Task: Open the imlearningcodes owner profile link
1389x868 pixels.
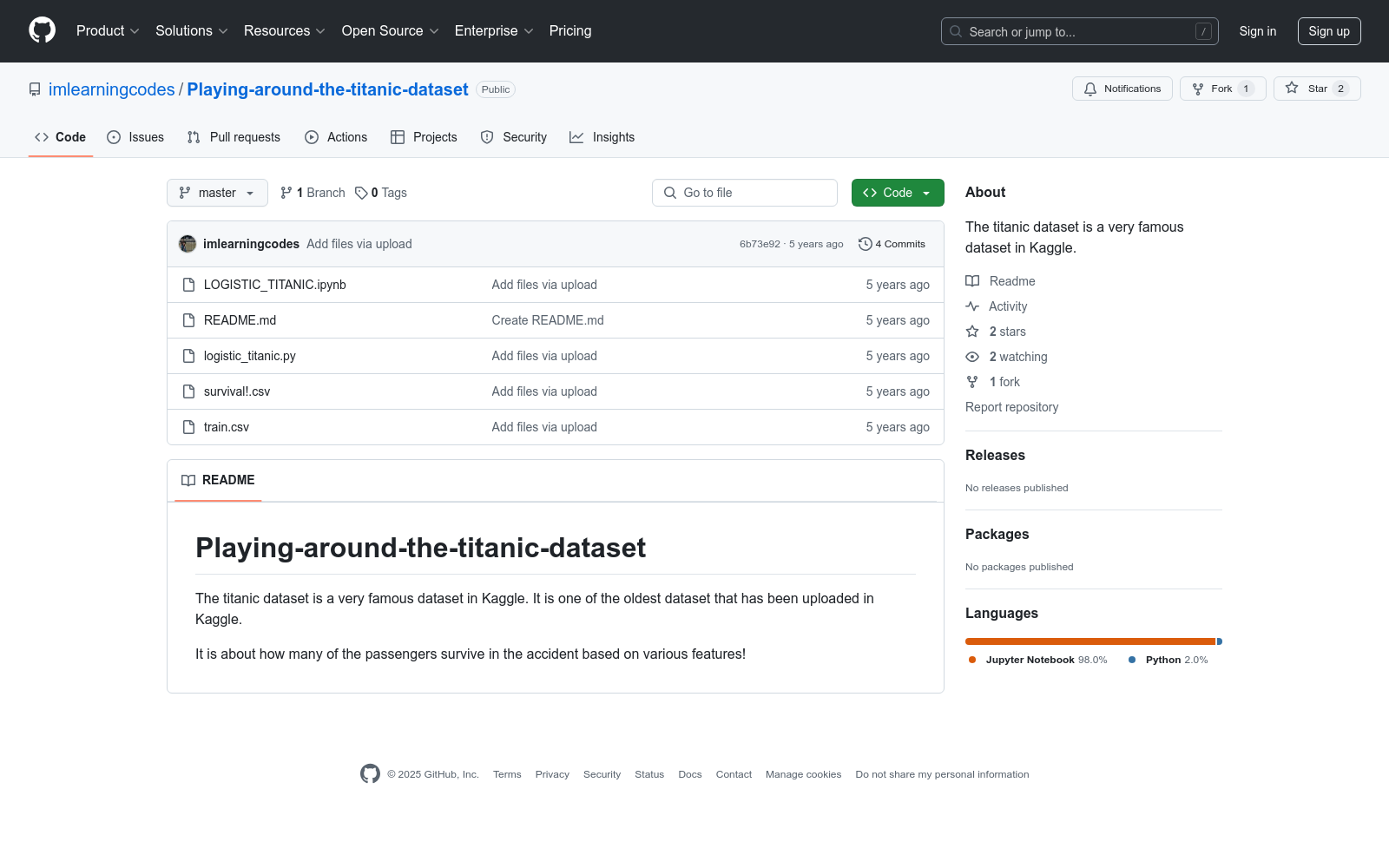Action: [112, 89]
